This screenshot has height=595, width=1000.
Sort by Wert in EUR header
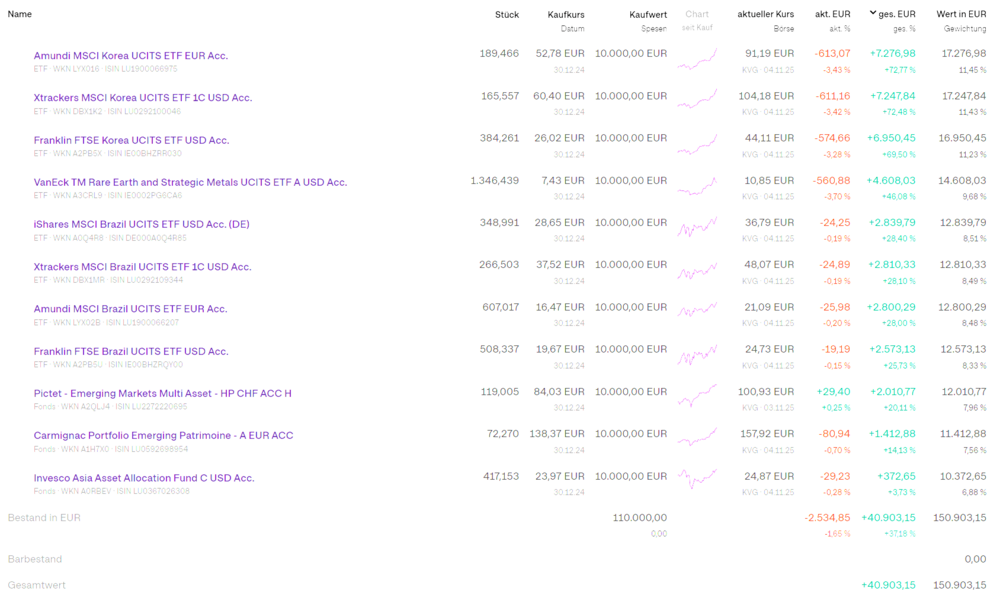(961, 14)
